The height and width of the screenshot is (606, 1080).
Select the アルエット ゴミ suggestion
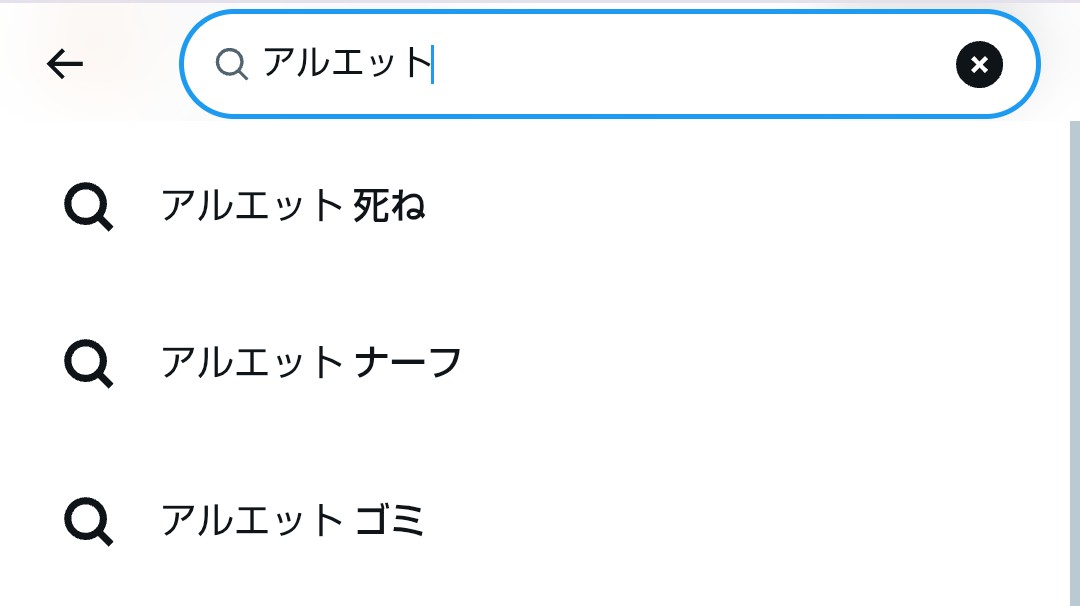click(x=534, y=521)
